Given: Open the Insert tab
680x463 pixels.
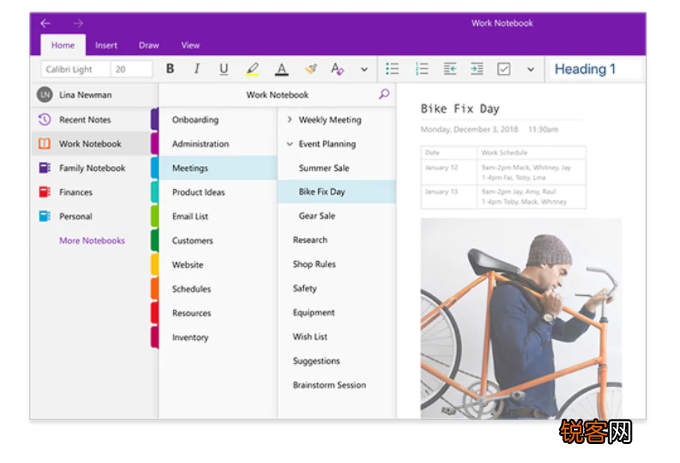Looking at the screenshot, I should [106, 45].
